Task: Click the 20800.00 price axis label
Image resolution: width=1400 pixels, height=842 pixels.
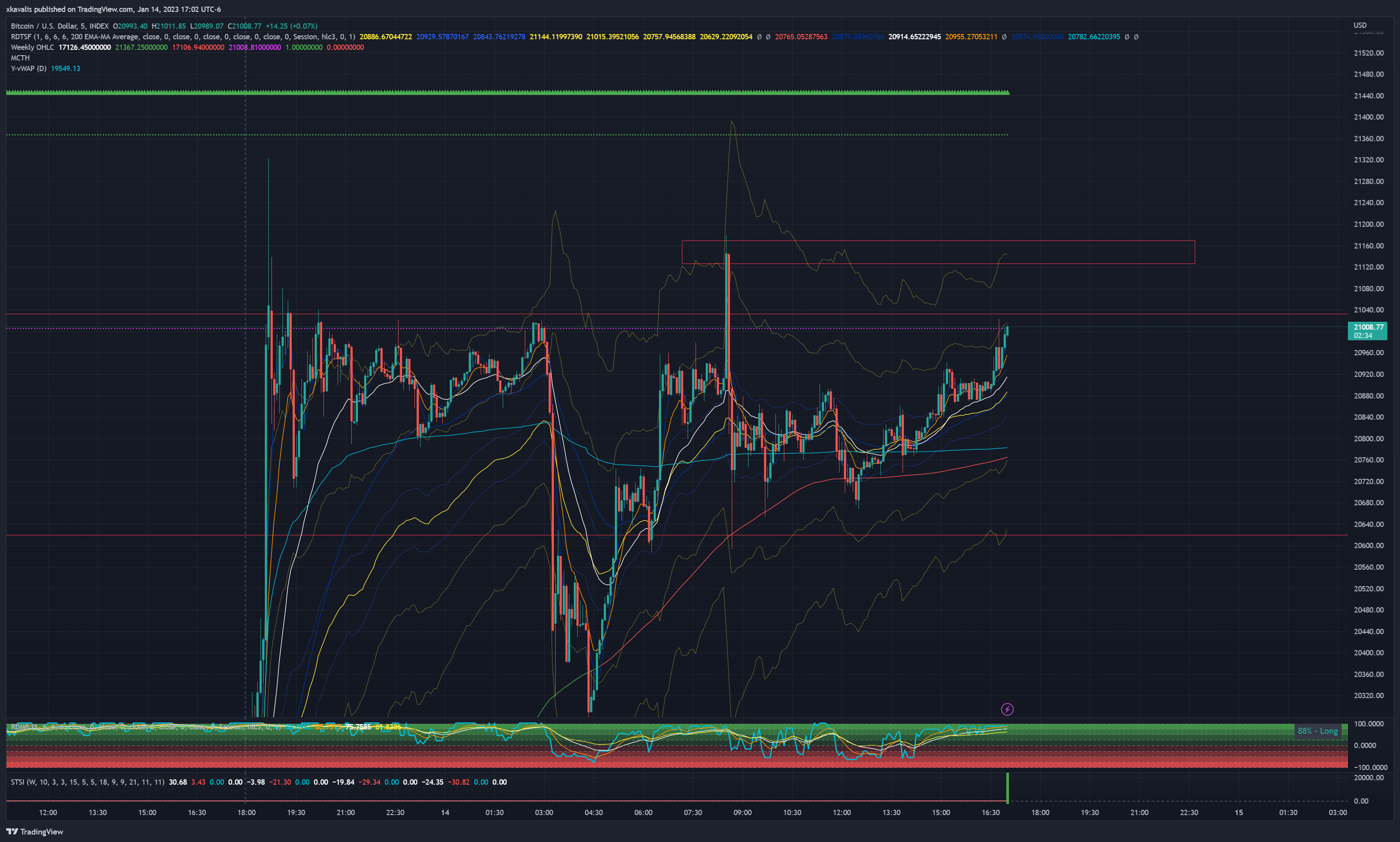Action: click(1368, 439)
